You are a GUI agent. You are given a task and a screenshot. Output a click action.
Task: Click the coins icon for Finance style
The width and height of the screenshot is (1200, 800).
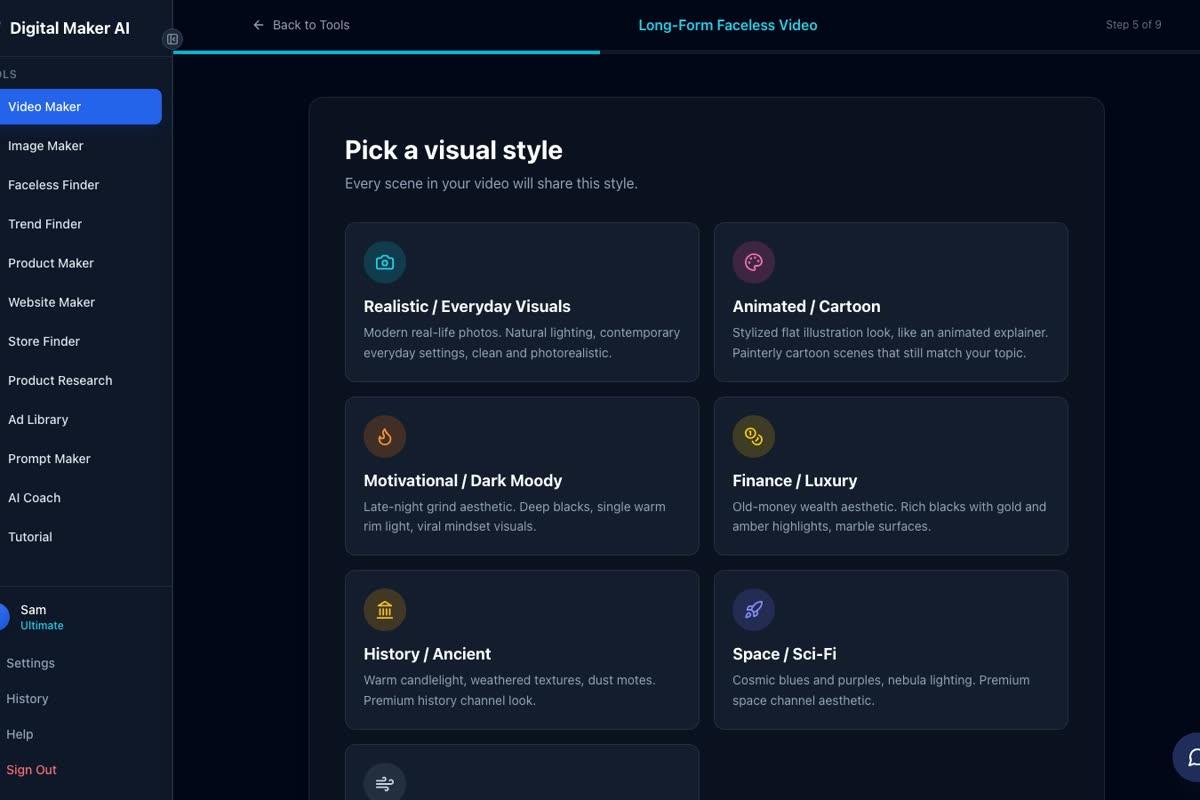click(x=754, y=436)
